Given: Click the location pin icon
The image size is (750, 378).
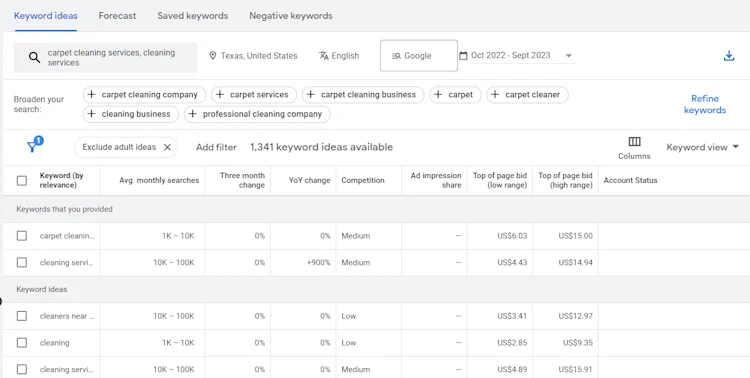Looking at the screenshot, I should tap(213, 56).
